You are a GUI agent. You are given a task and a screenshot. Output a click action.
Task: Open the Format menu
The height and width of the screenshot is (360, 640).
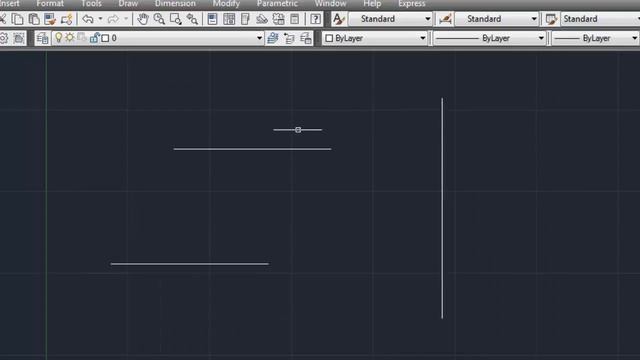(x=50, y=4)
